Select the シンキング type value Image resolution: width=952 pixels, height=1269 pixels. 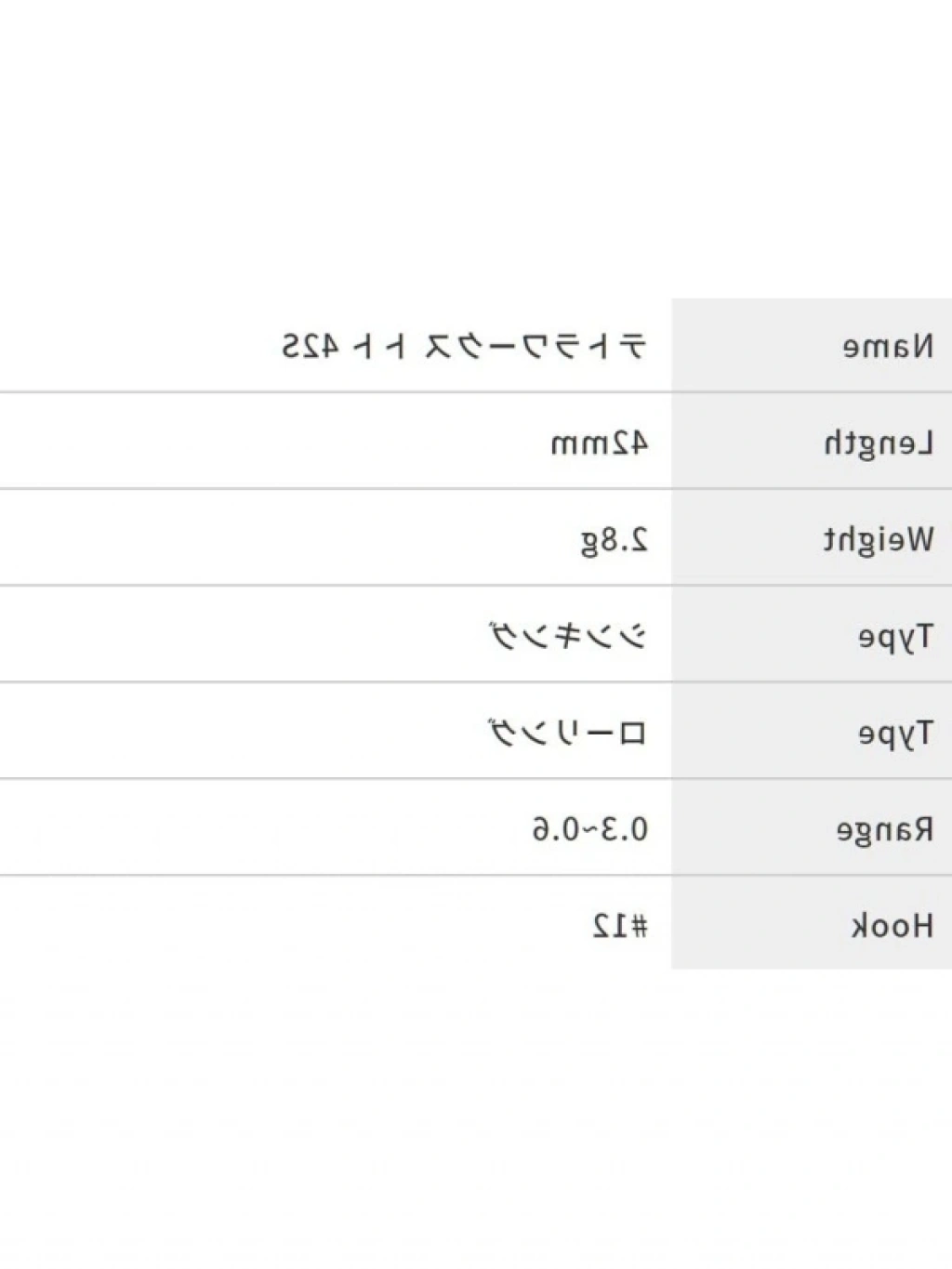click(568, 637)
